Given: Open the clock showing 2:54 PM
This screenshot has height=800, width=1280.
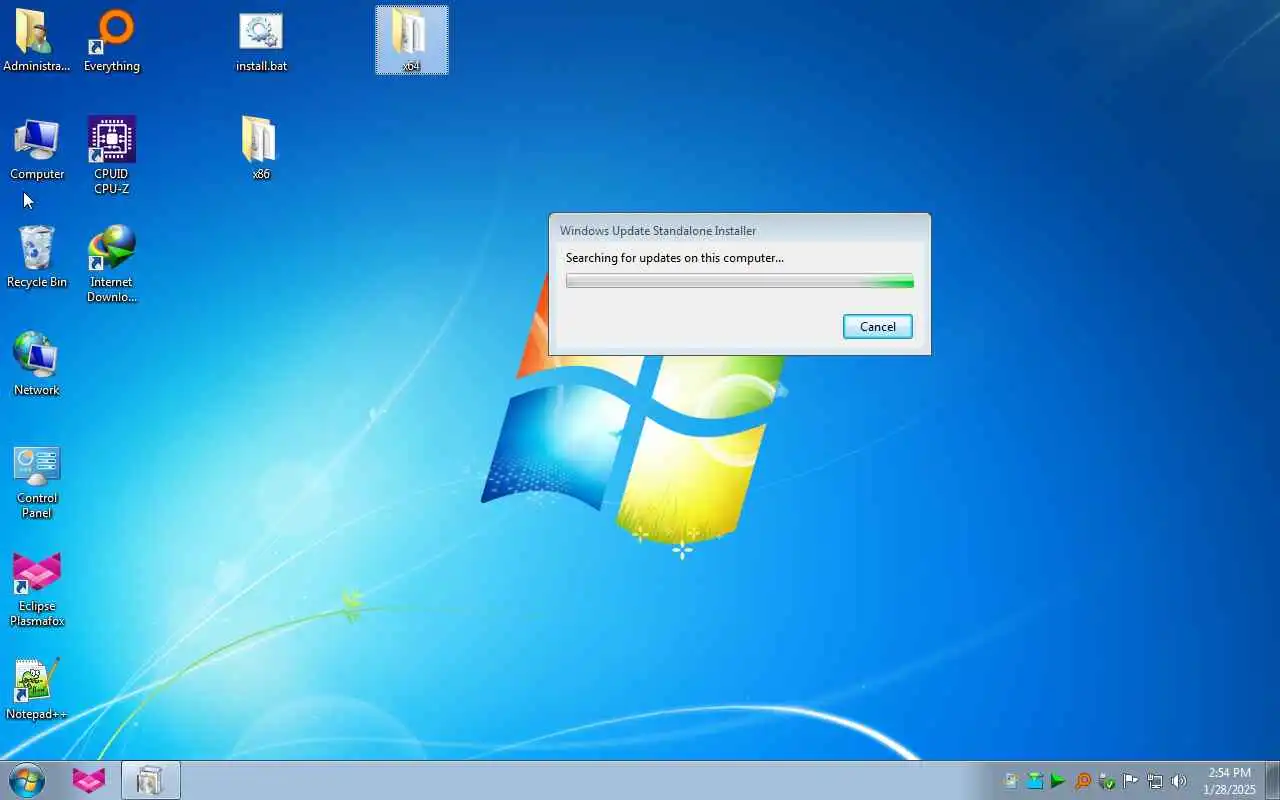Looking at the screenshot, I should click(x=1230, y=781).
